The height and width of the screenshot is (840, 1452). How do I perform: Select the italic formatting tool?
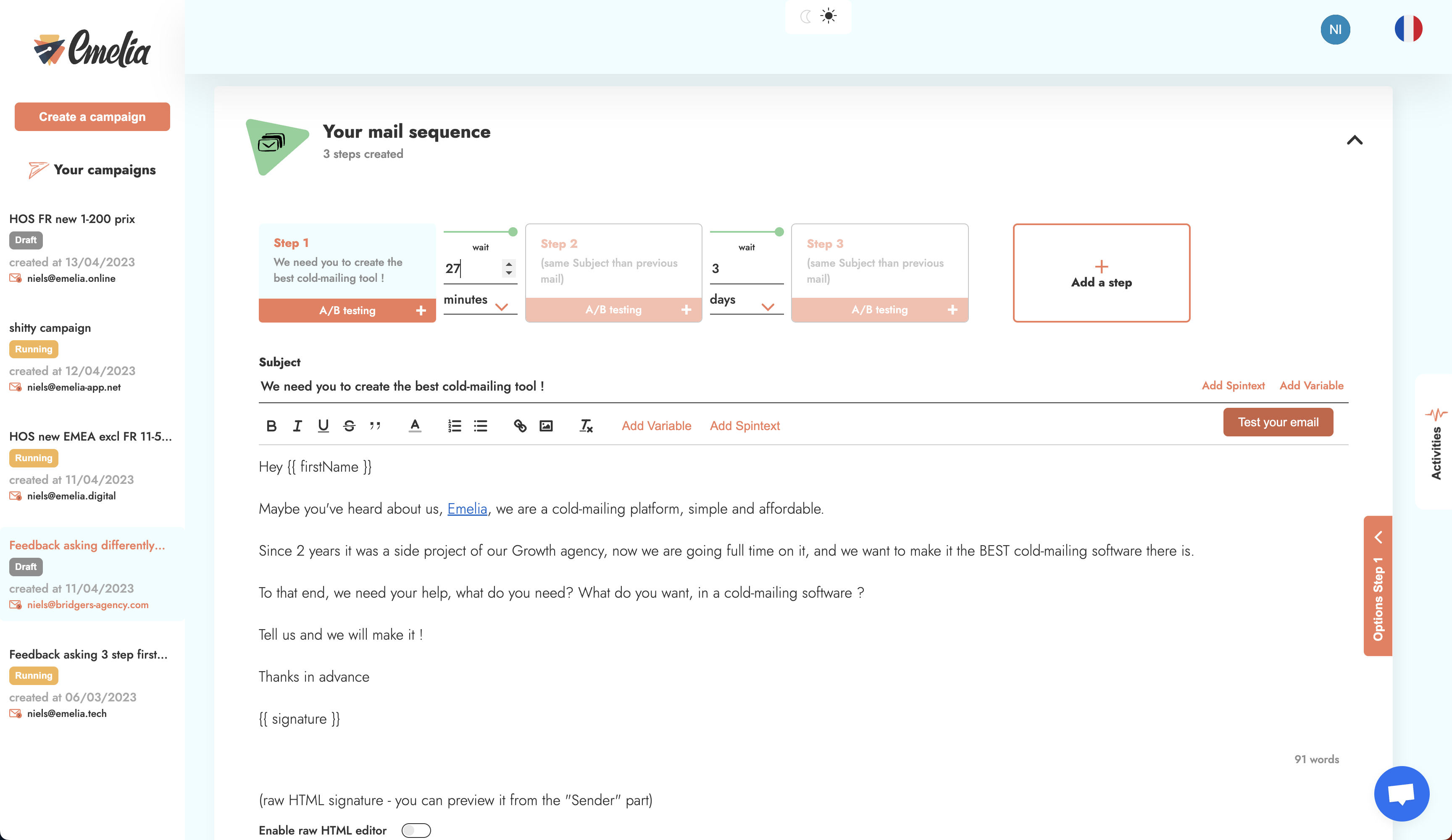click(x=297, y=426)
